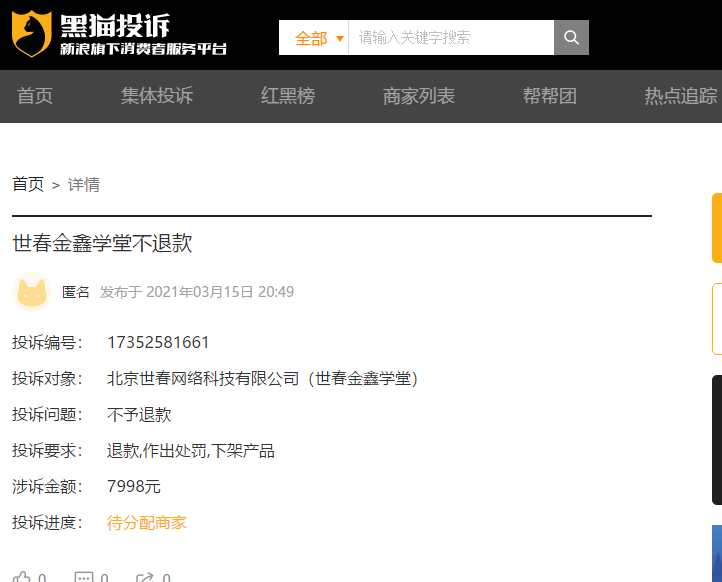Click the 详情 breadcrumb text

[84, 185]
